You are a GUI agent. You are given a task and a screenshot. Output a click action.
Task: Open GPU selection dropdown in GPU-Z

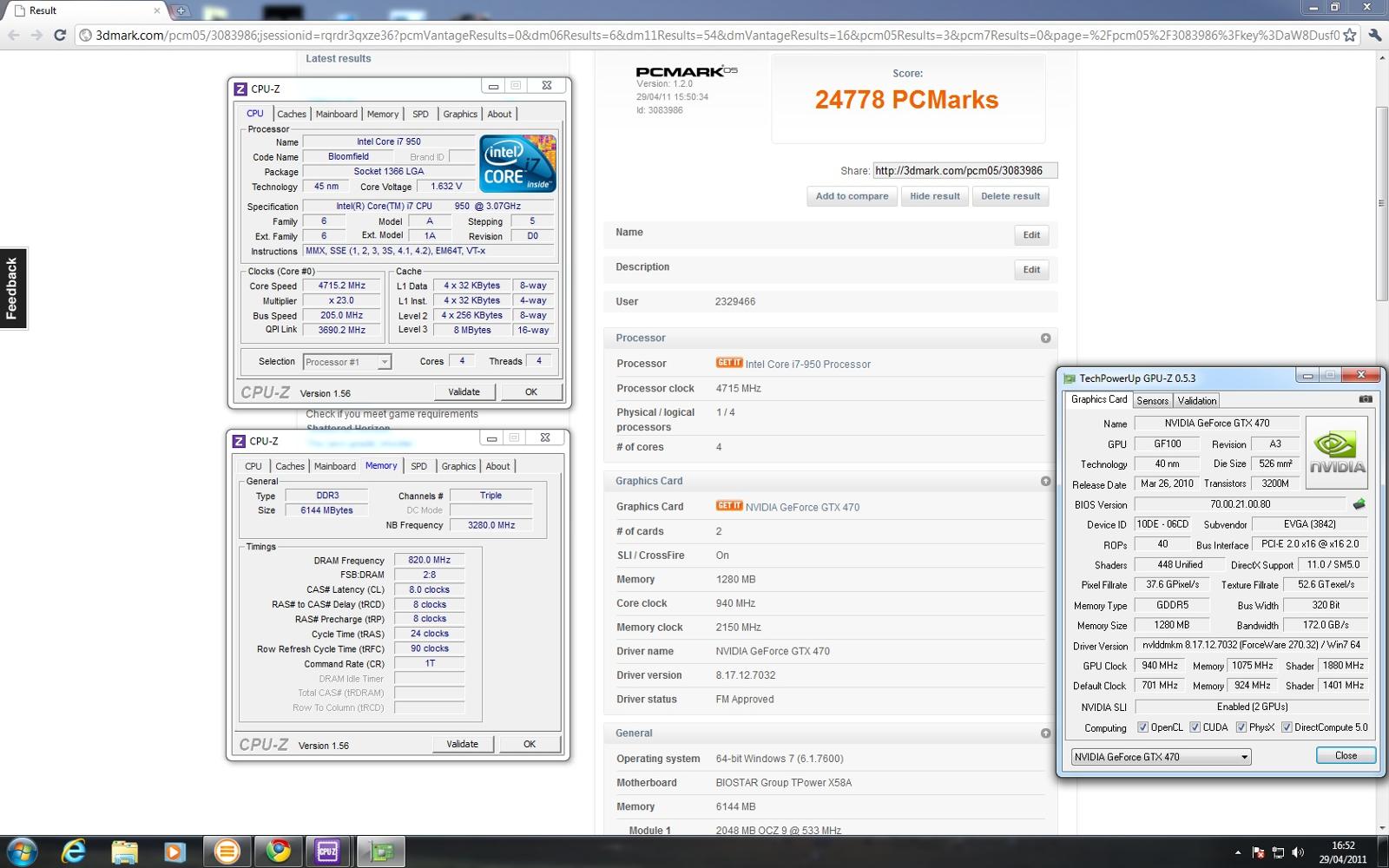pos(1161,757)
